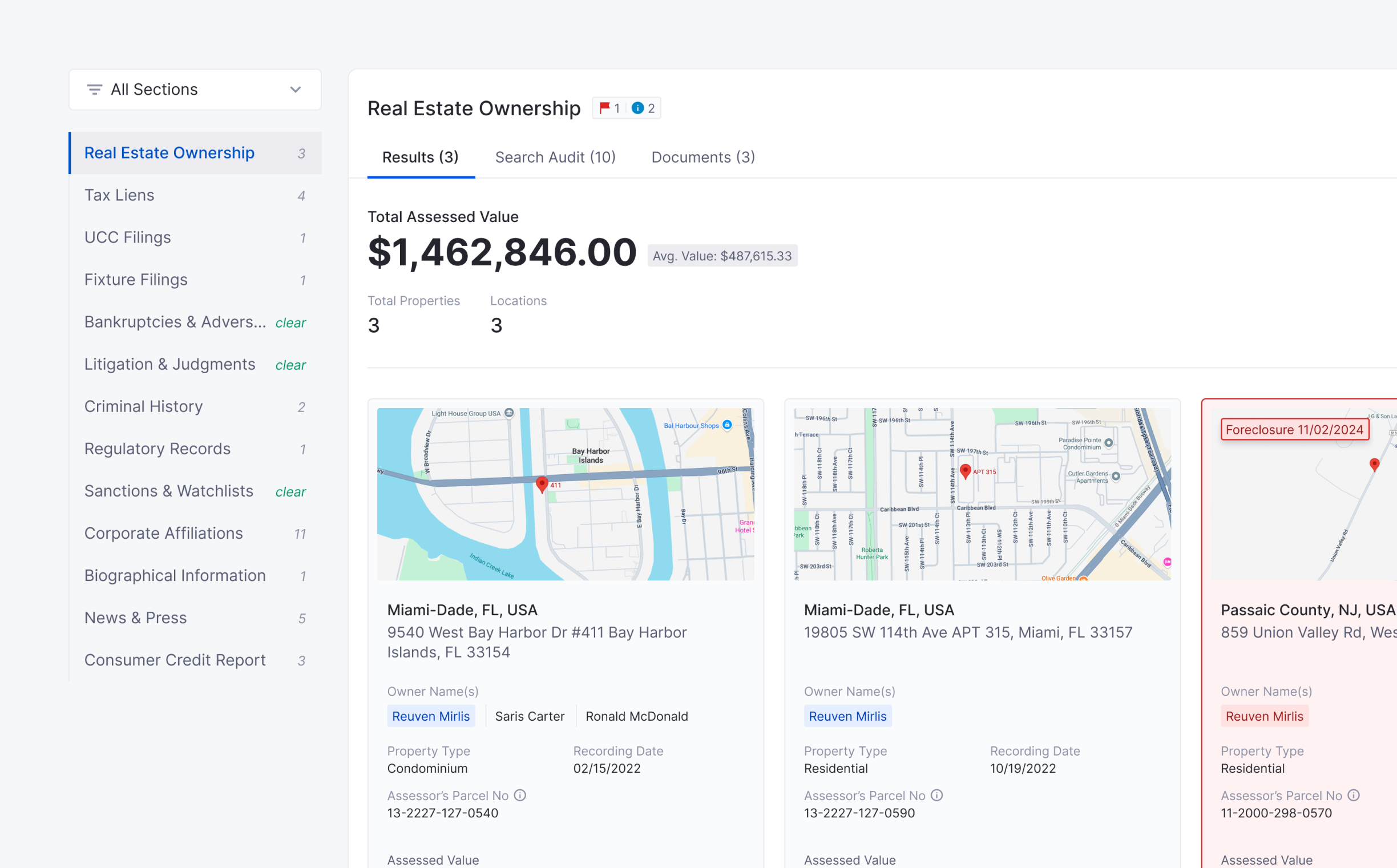The height and width of the screenshot is (868, 1397).
Task: Click the 859 Union Valley Rd address
Action: pos(1308,633)
